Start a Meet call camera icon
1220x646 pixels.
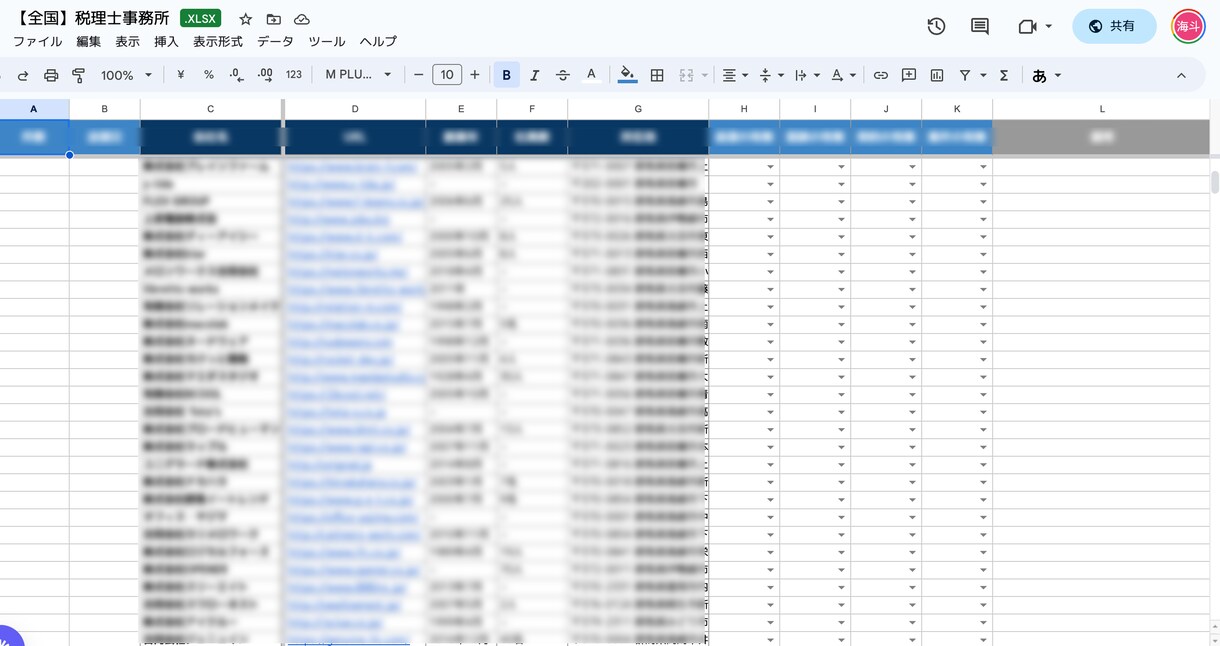1027,27
